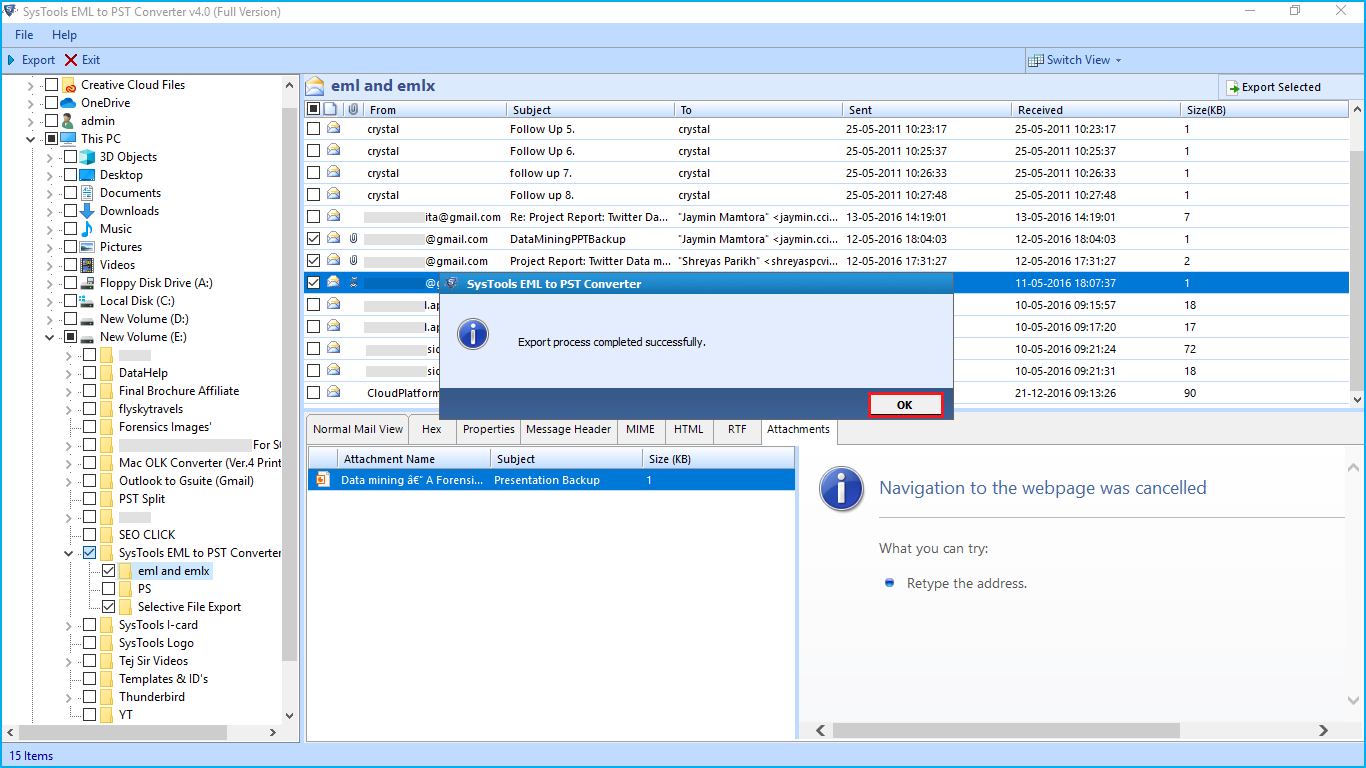Click the Floppy Disk Drive icon
1366x768 pixels.
point(87,283)
